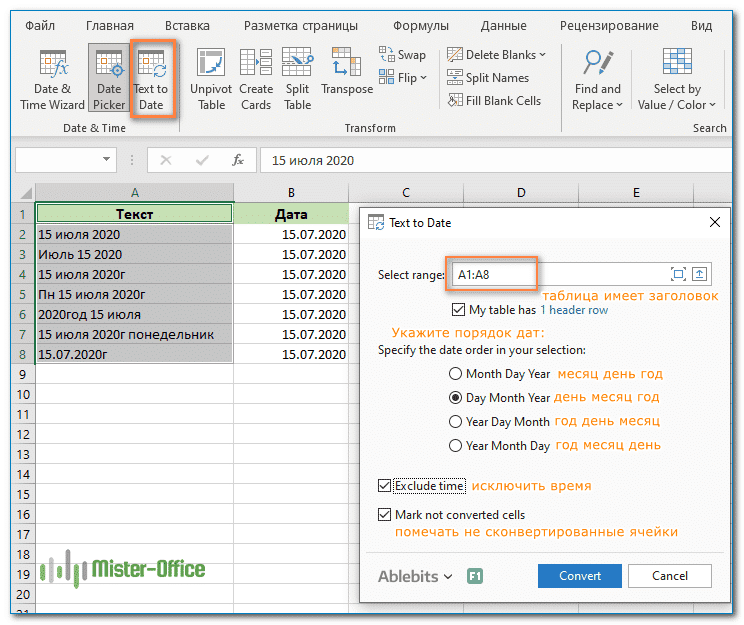Launch the Text to Date tool

(x=151, y=78)
